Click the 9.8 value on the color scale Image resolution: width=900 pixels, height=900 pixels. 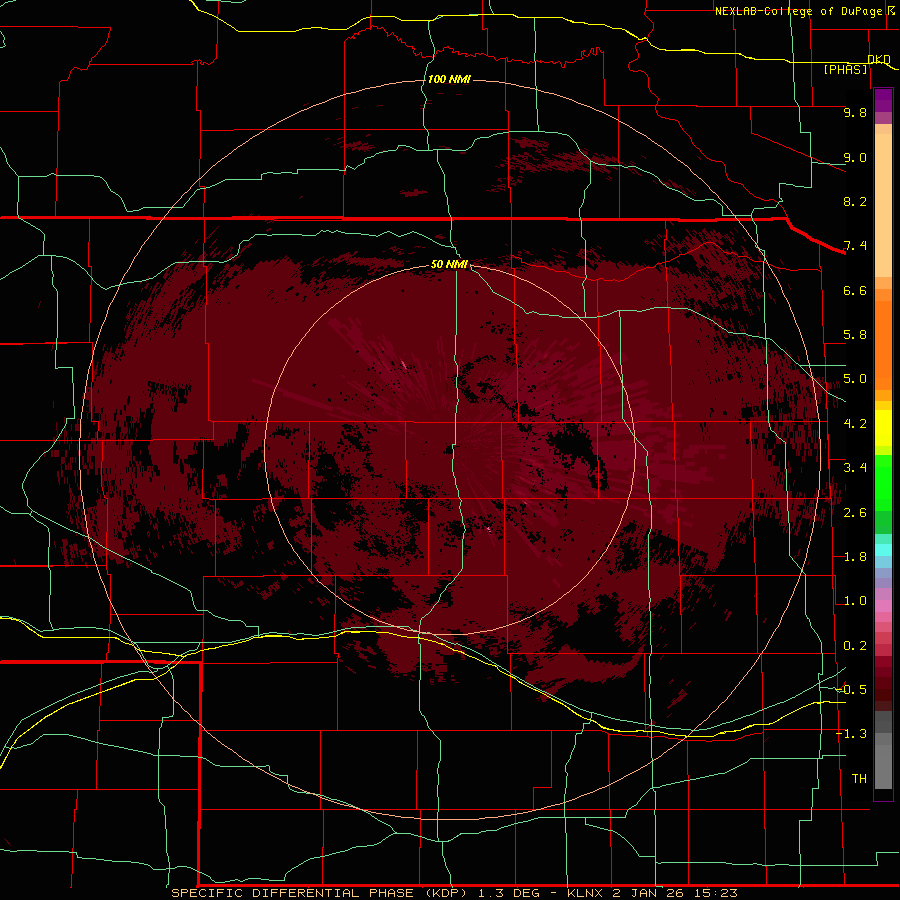click(x=855, y=112)
